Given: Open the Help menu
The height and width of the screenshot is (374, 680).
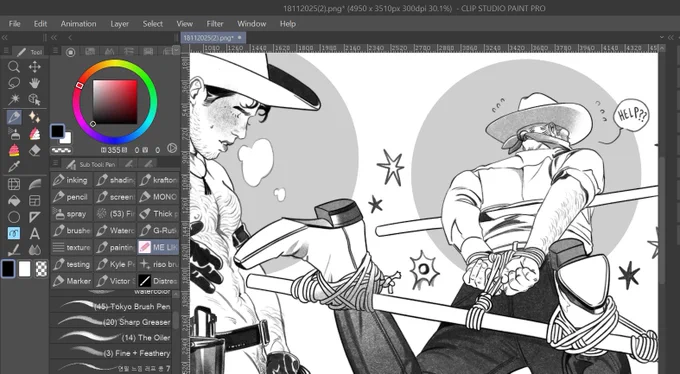Looking at the screenshot, I should tap(288, 24).
